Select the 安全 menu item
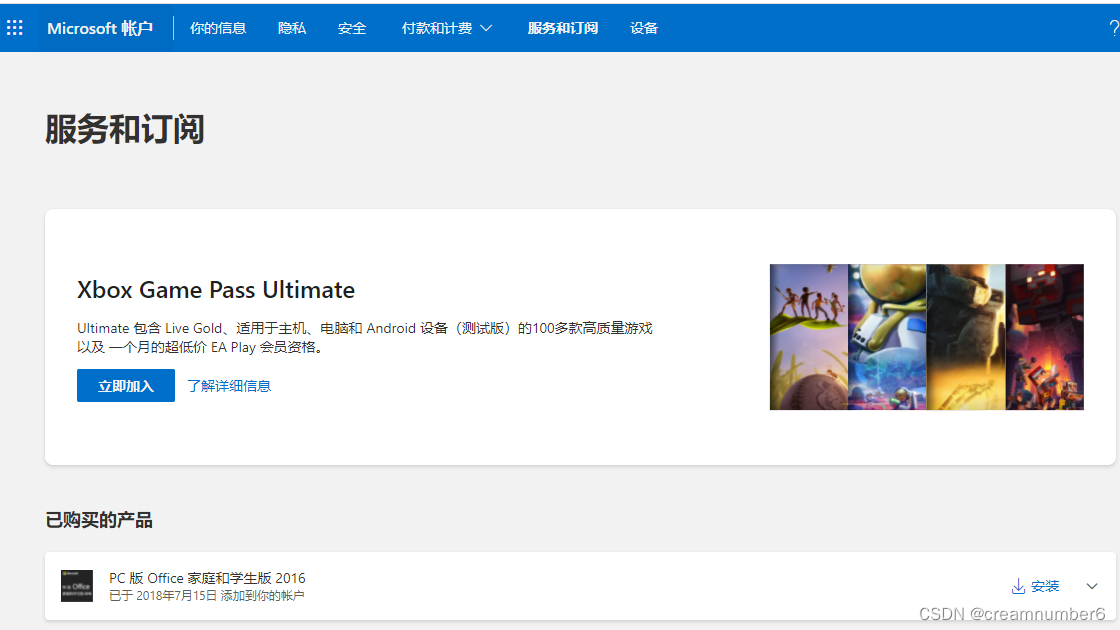Viewport: 1120px width, 630px height. coord(351,28)
